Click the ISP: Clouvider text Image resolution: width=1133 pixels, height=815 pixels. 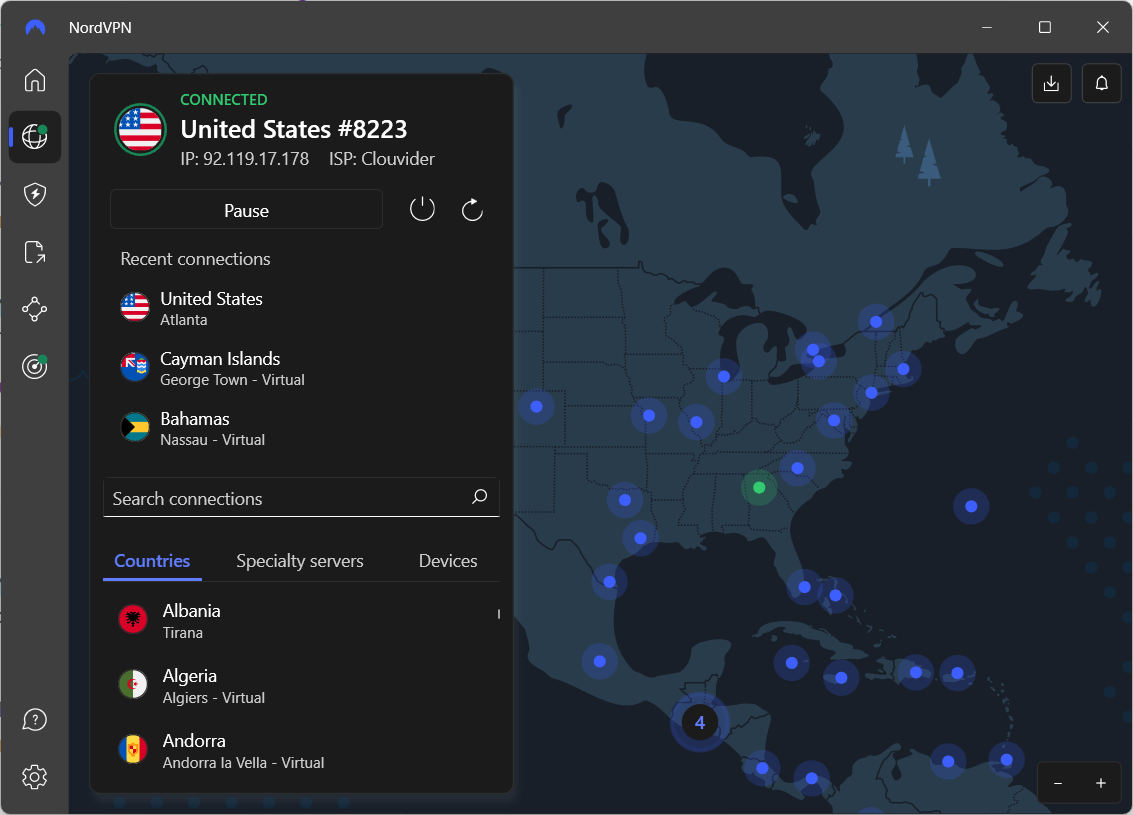tap(382, 159)
